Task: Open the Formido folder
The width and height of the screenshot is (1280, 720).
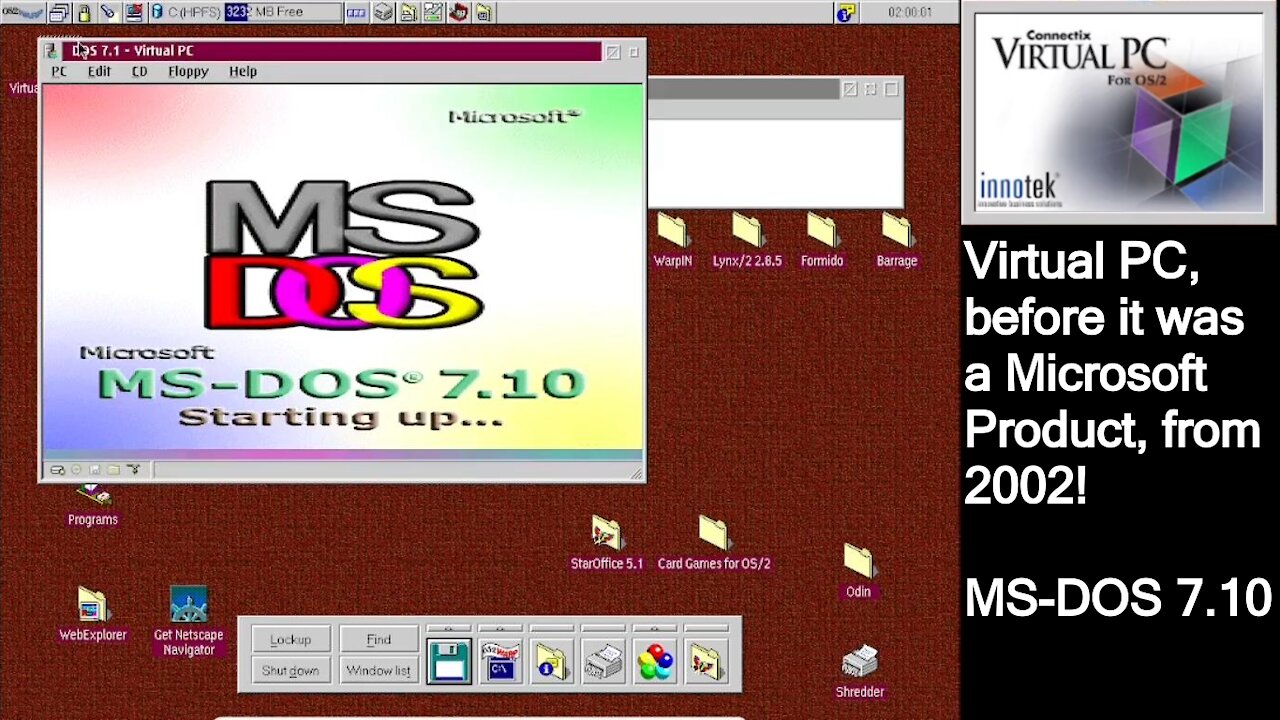Action: pos(822,241)
